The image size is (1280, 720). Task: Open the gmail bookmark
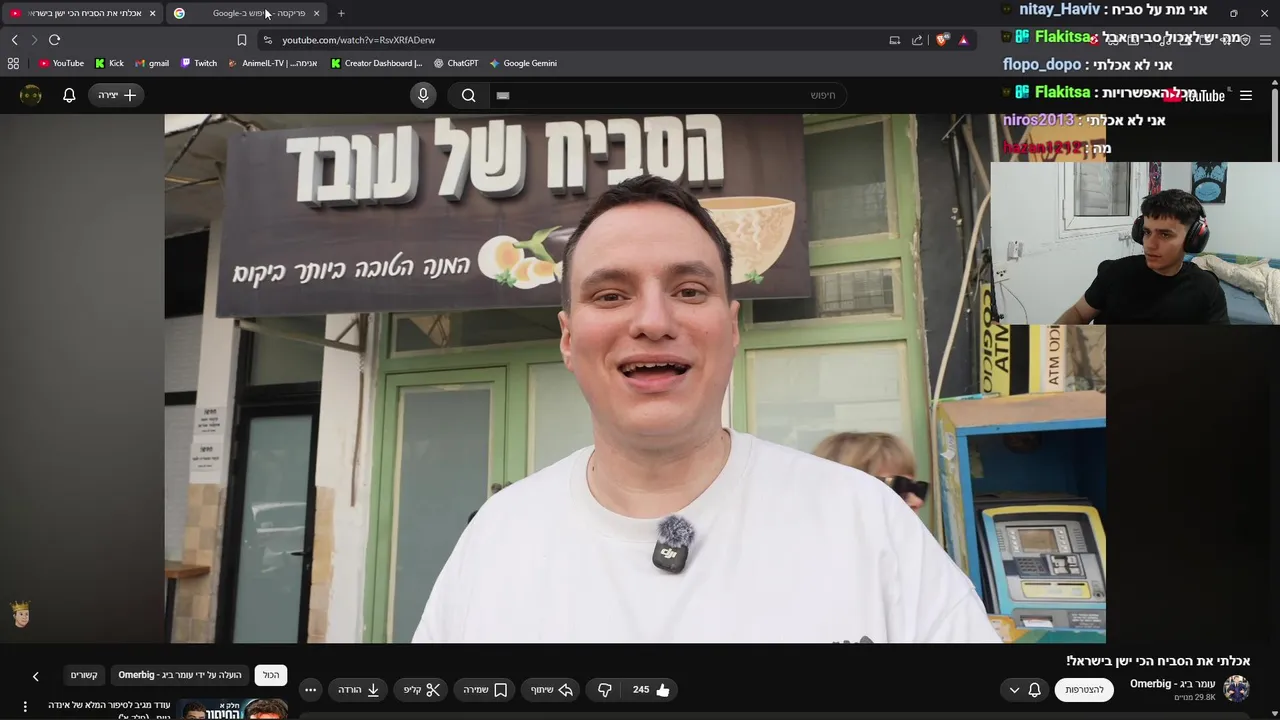click(152, 63)
